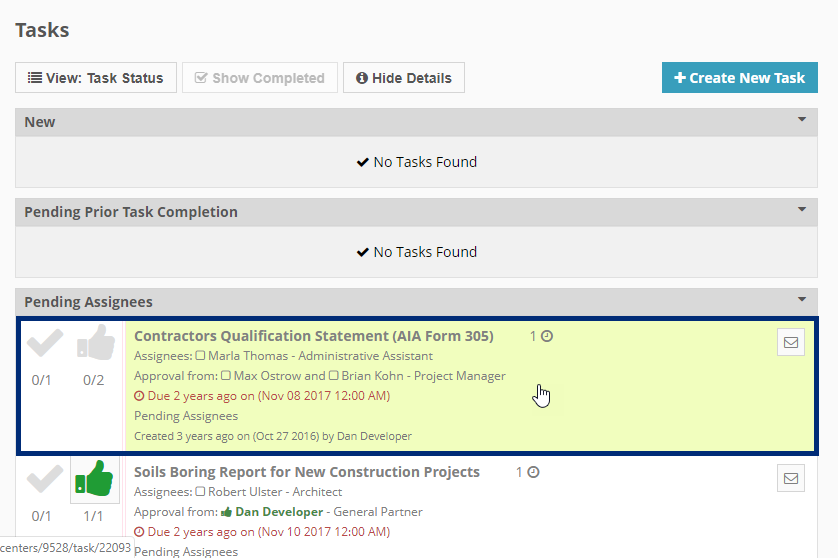838x558 pixels.
Task: Check the Marla Thomas assignee checkbox
Action: (x=200, y=355)
